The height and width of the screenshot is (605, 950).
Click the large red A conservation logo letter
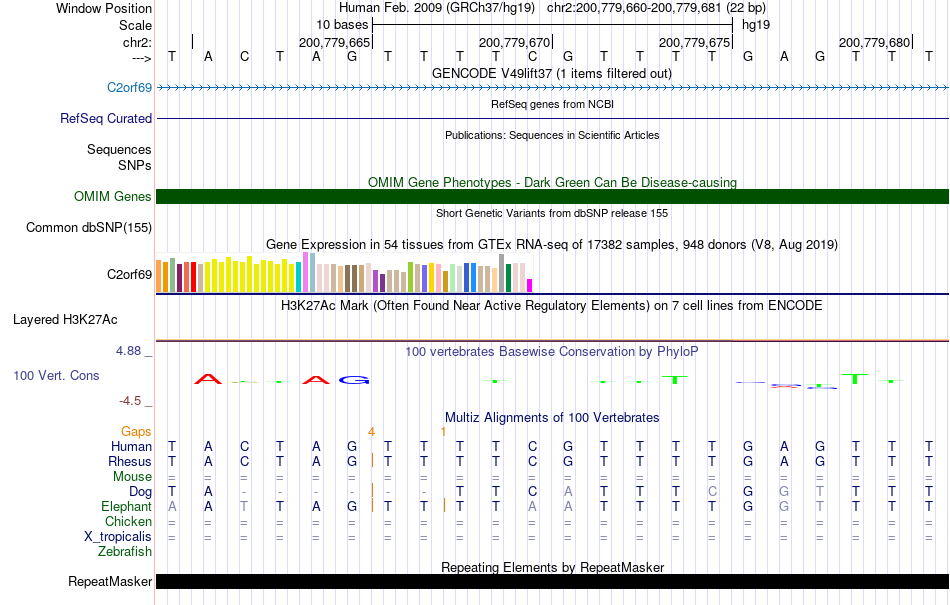point(207,379)
